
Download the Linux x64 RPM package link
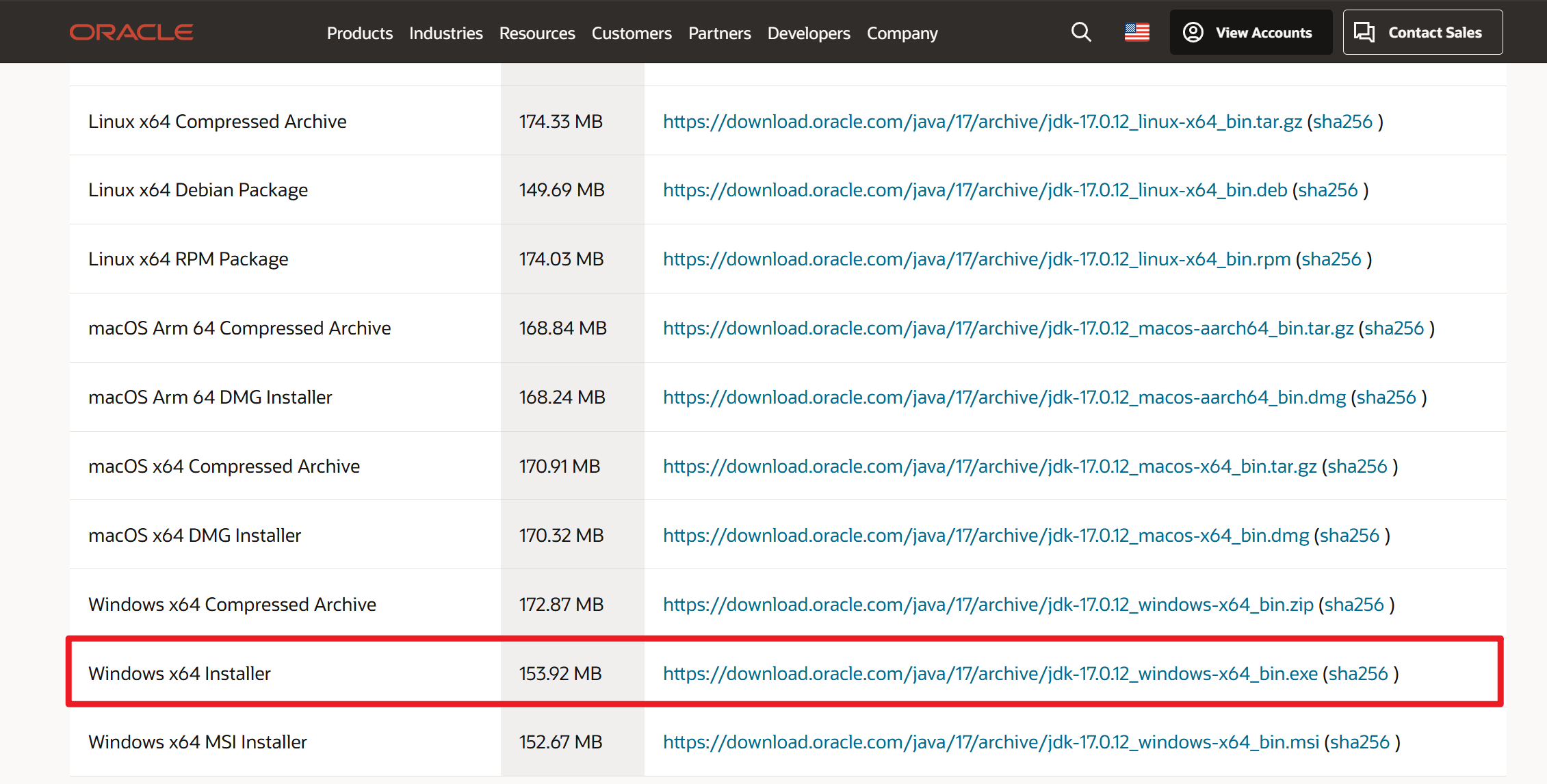pyautogui.click(x=976, y=259)
